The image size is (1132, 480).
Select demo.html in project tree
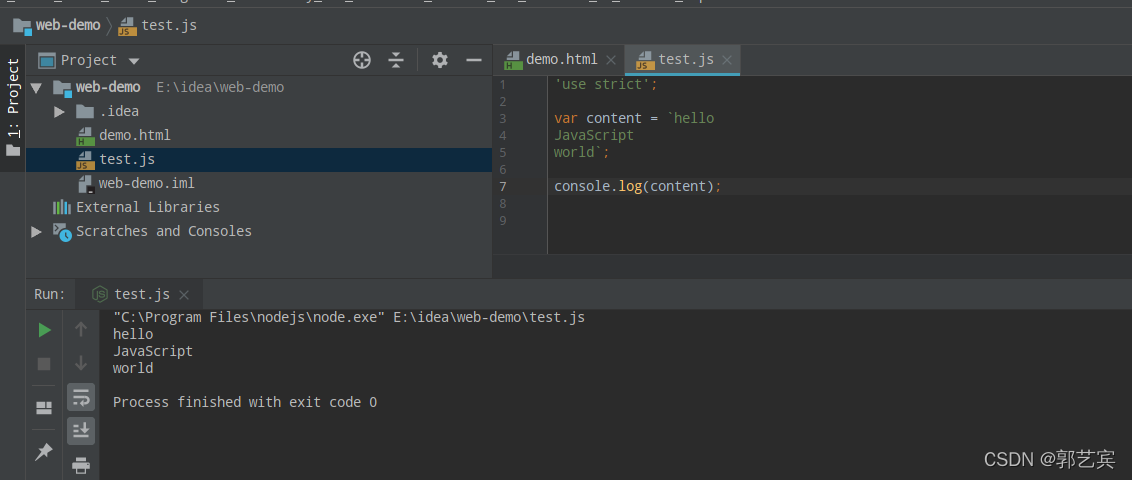(x=134, y=135)
